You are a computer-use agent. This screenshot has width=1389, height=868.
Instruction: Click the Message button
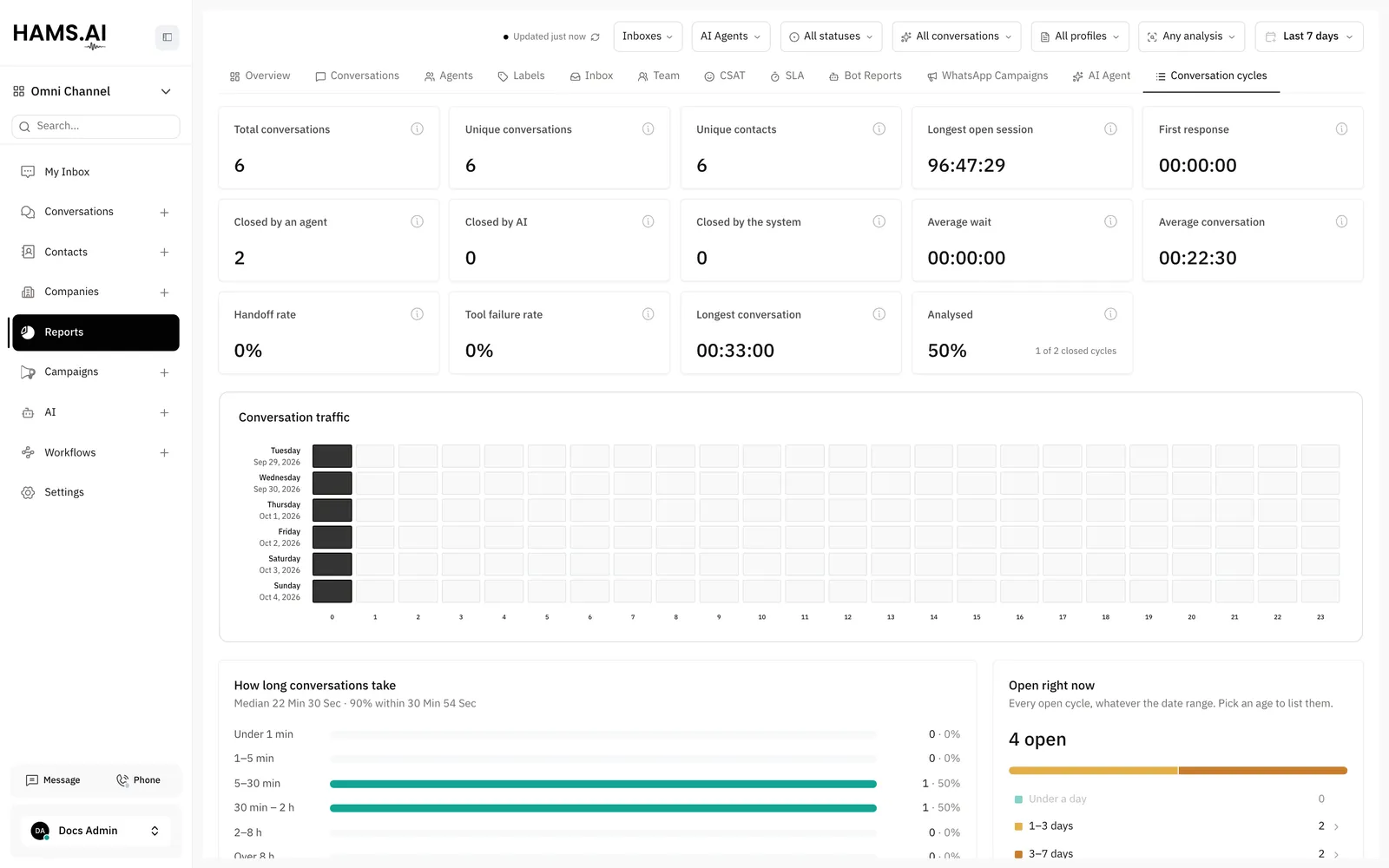pos(53,780)
